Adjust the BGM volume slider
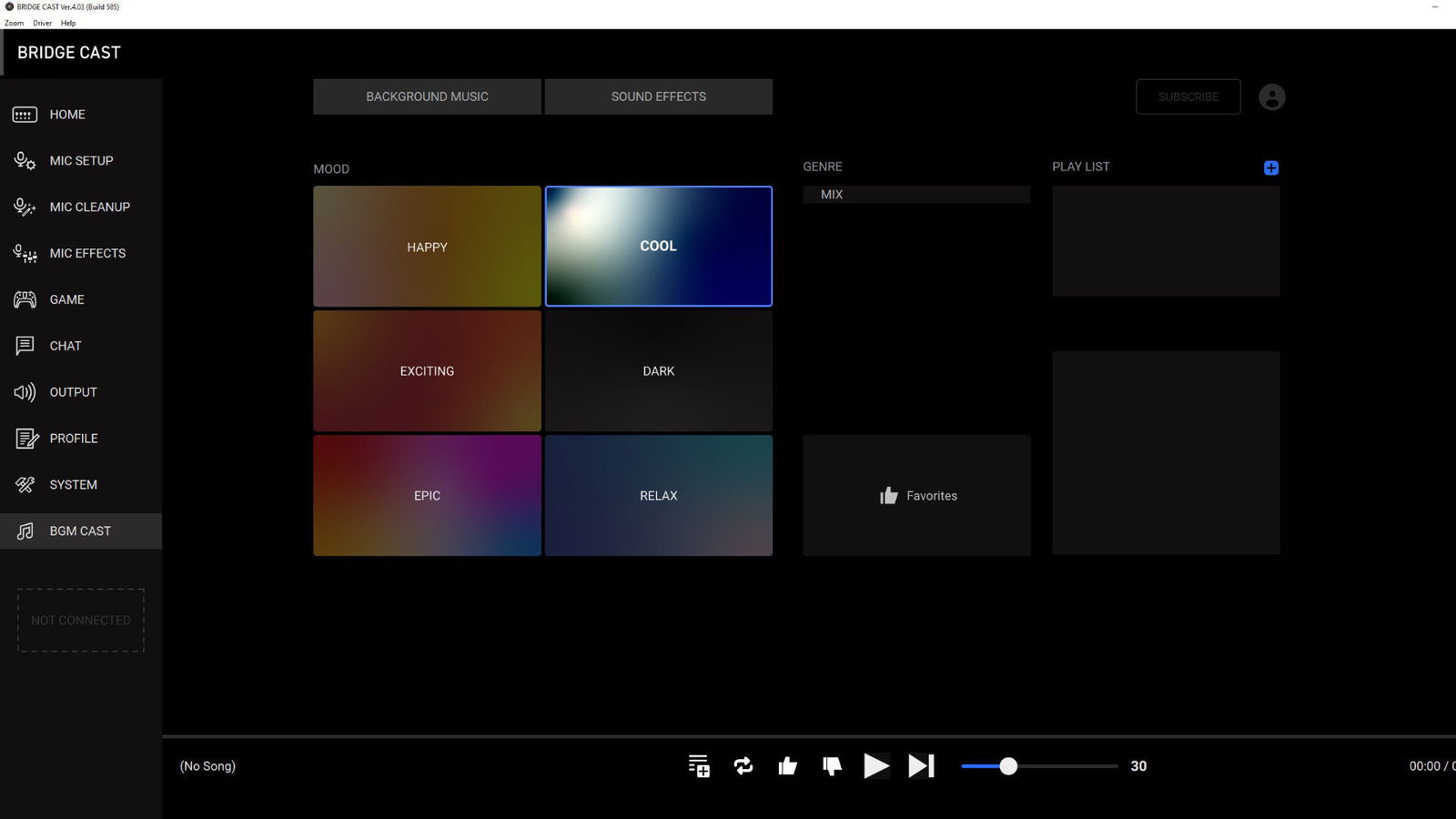The height and width of the screenshot is (819, 1456). click(1008, 766)
